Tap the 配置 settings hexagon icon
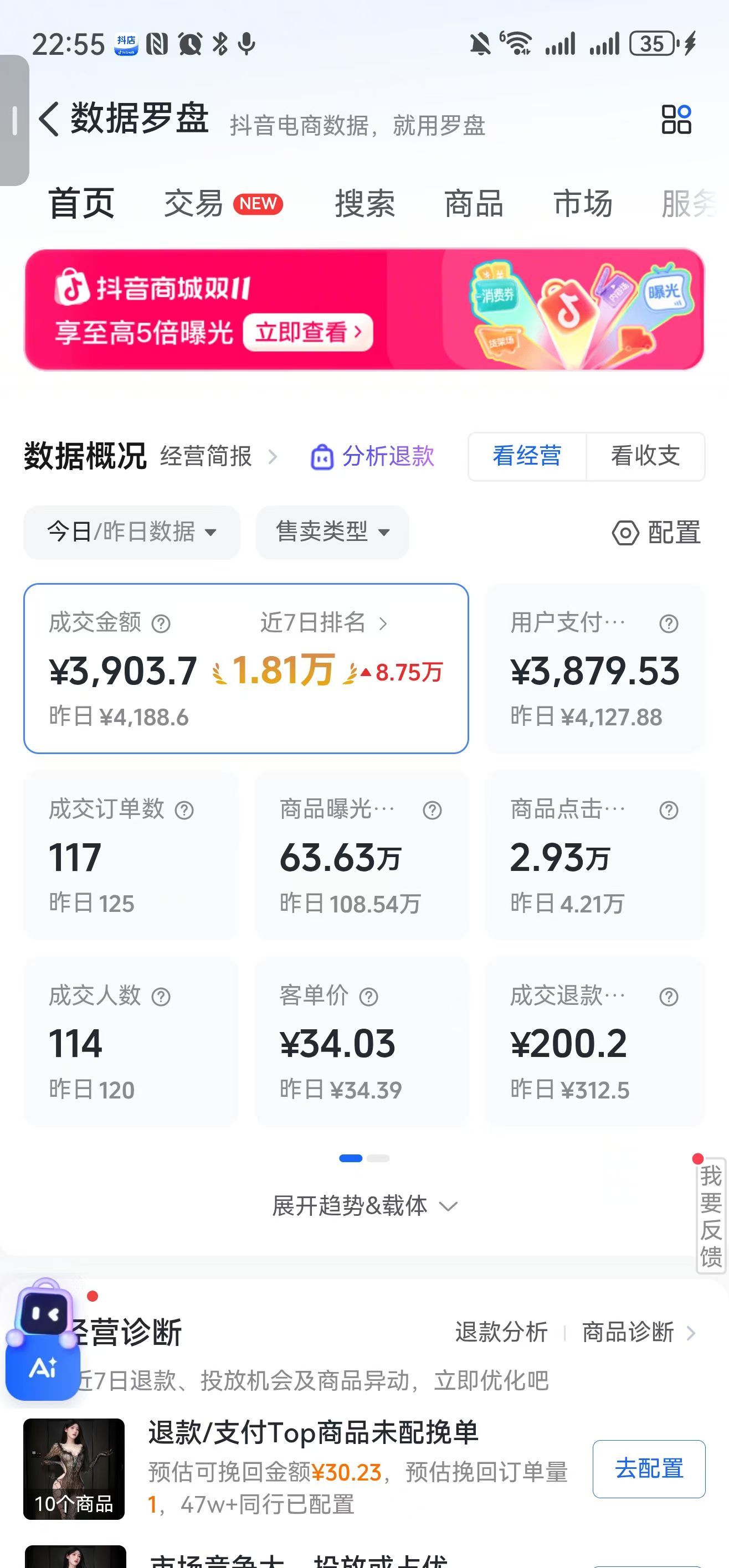729x1568 pixels. point(625,533)
